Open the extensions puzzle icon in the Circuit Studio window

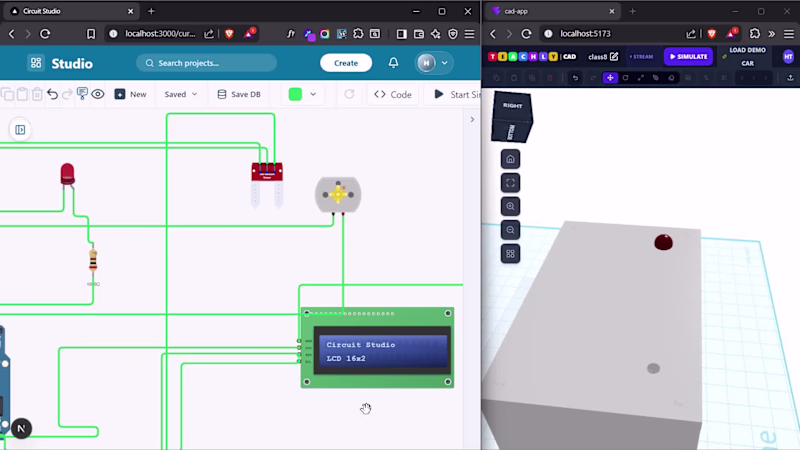[358, 34]
